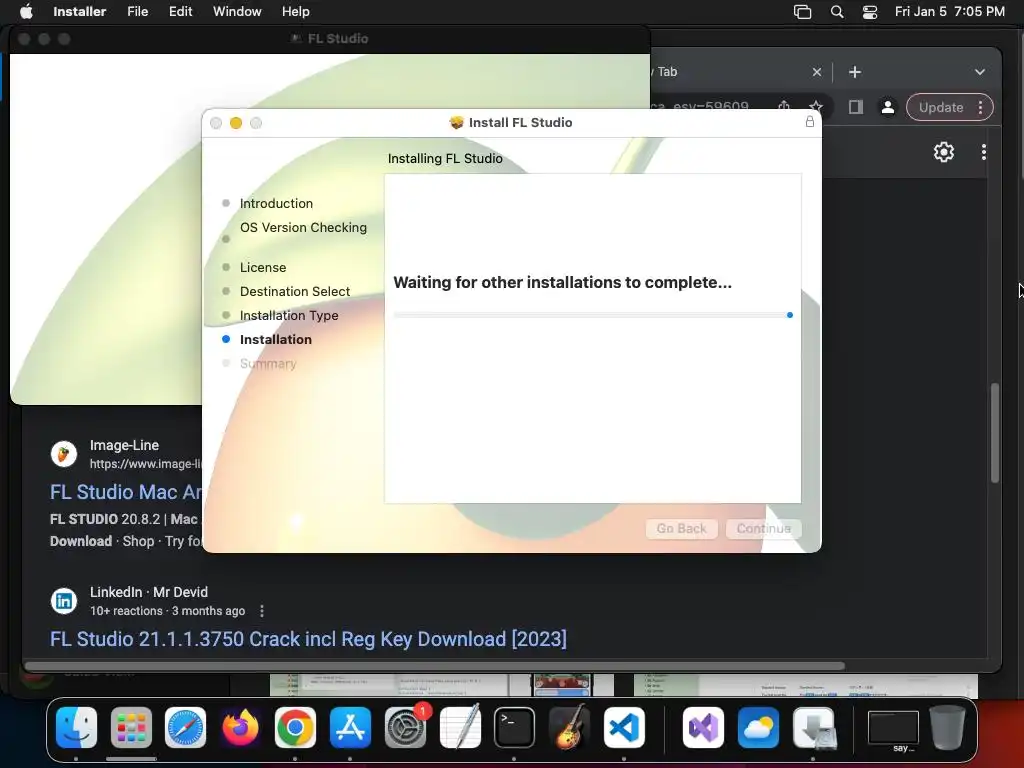
Task: Click the waiting for other installations message
Action: tap(562, 283)
